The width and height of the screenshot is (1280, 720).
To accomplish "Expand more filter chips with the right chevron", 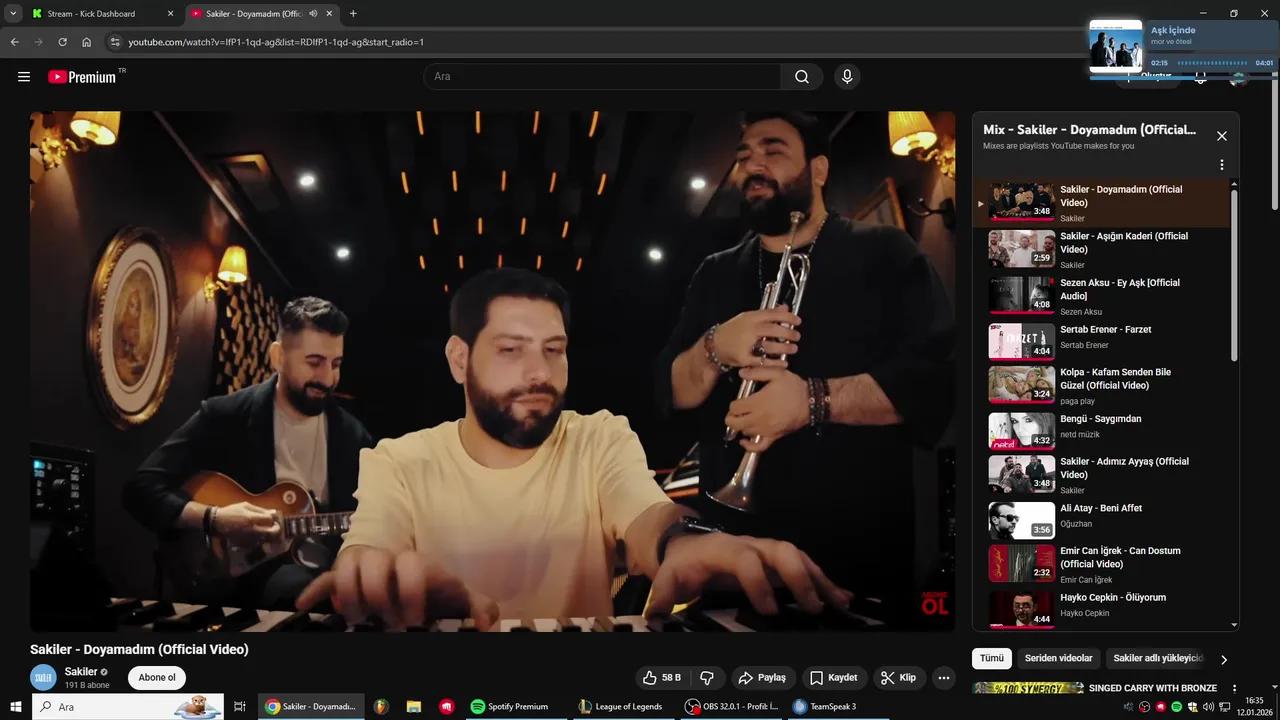I will point(1224,659).
